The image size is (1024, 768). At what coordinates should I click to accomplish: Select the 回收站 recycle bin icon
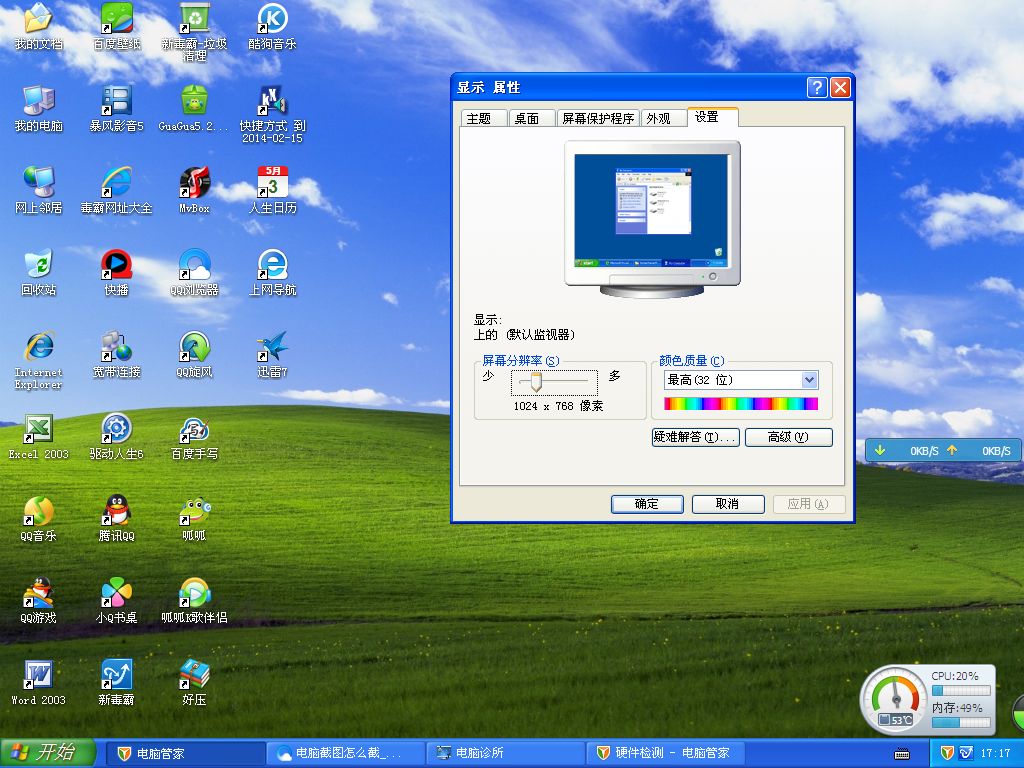click(x=39, y=272)
